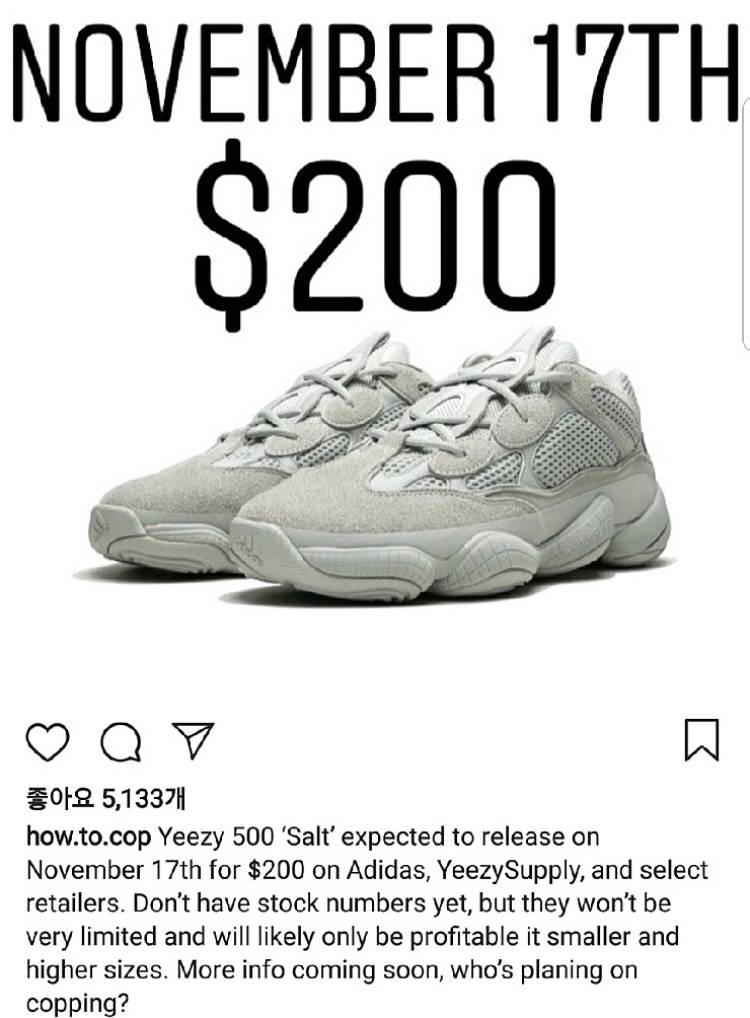Click the phrase 'very limited' in the caption
The height and width of the screenshot is (1018, 750).
(x=92, y=936)
